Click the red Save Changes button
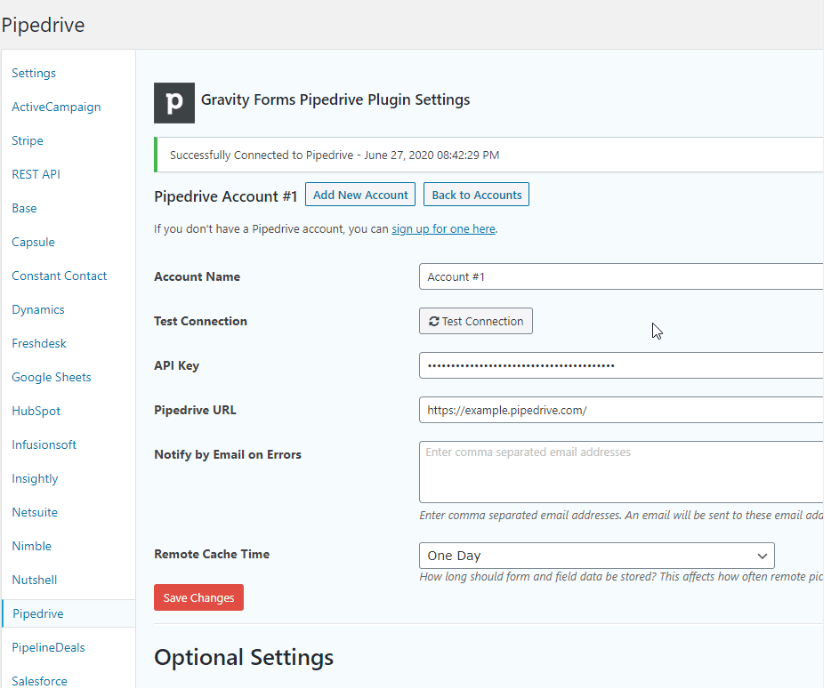 click(x=198, y=598)
